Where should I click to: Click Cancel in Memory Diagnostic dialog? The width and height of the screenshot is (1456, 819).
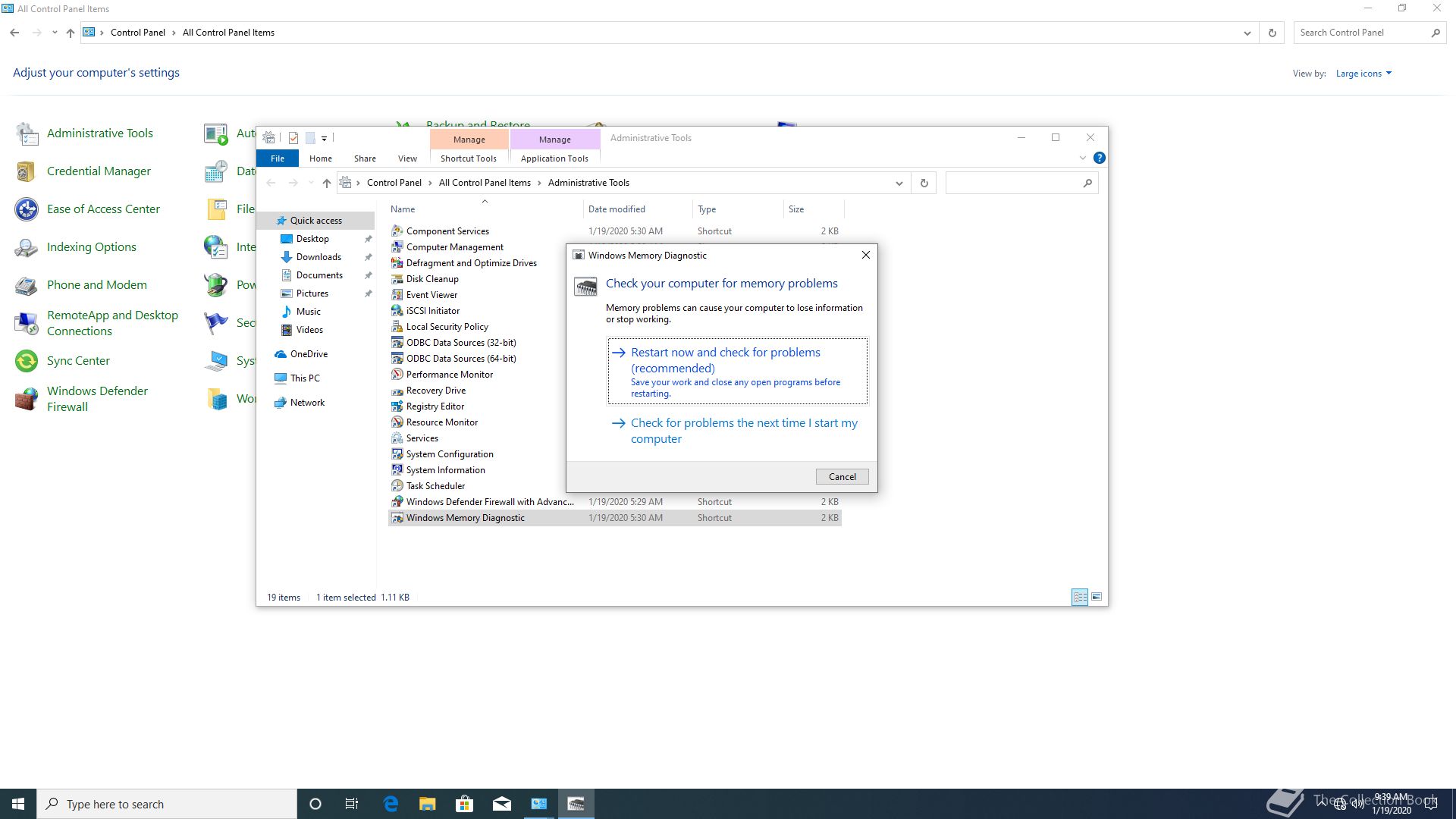tap(842, 476)
